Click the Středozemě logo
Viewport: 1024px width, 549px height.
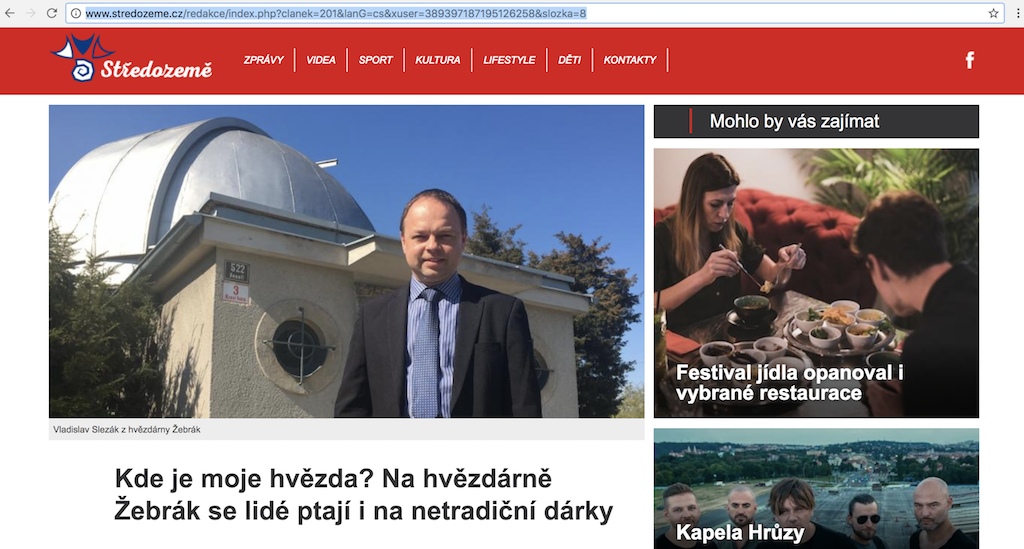click(131, 58)
